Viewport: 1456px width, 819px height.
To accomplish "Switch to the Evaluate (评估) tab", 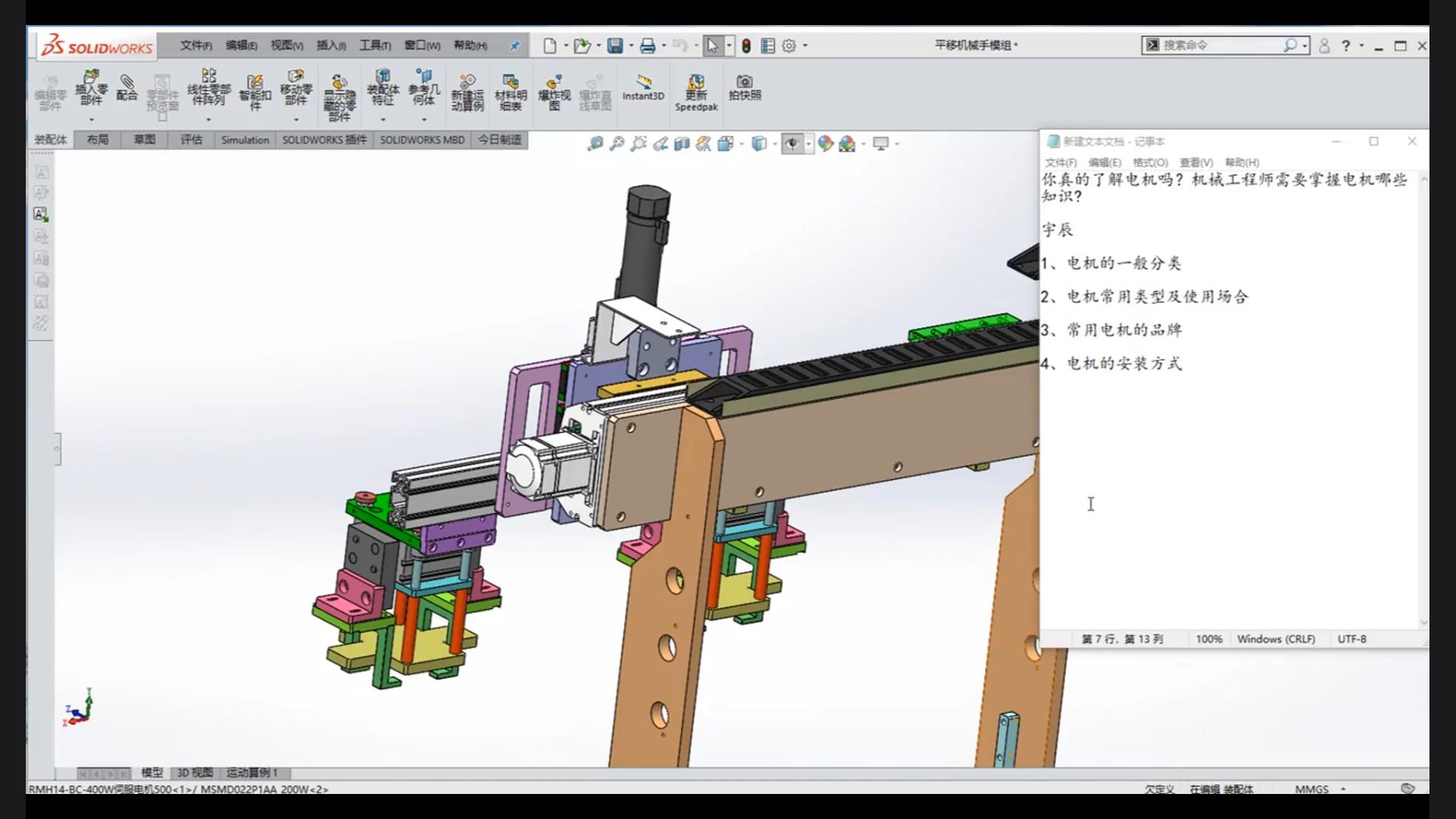I will pyautogui.click(x=191, y=140).
